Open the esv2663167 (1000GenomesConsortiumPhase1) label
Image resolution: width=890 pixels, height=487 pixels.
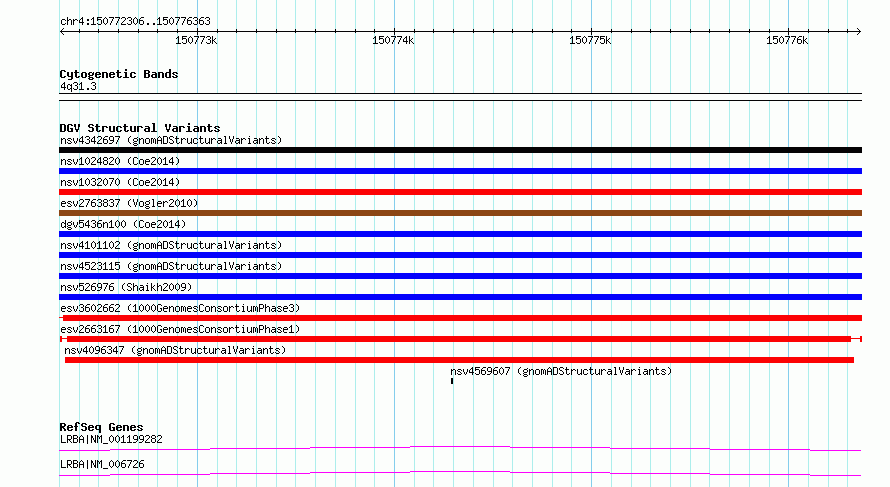point(180,329)
